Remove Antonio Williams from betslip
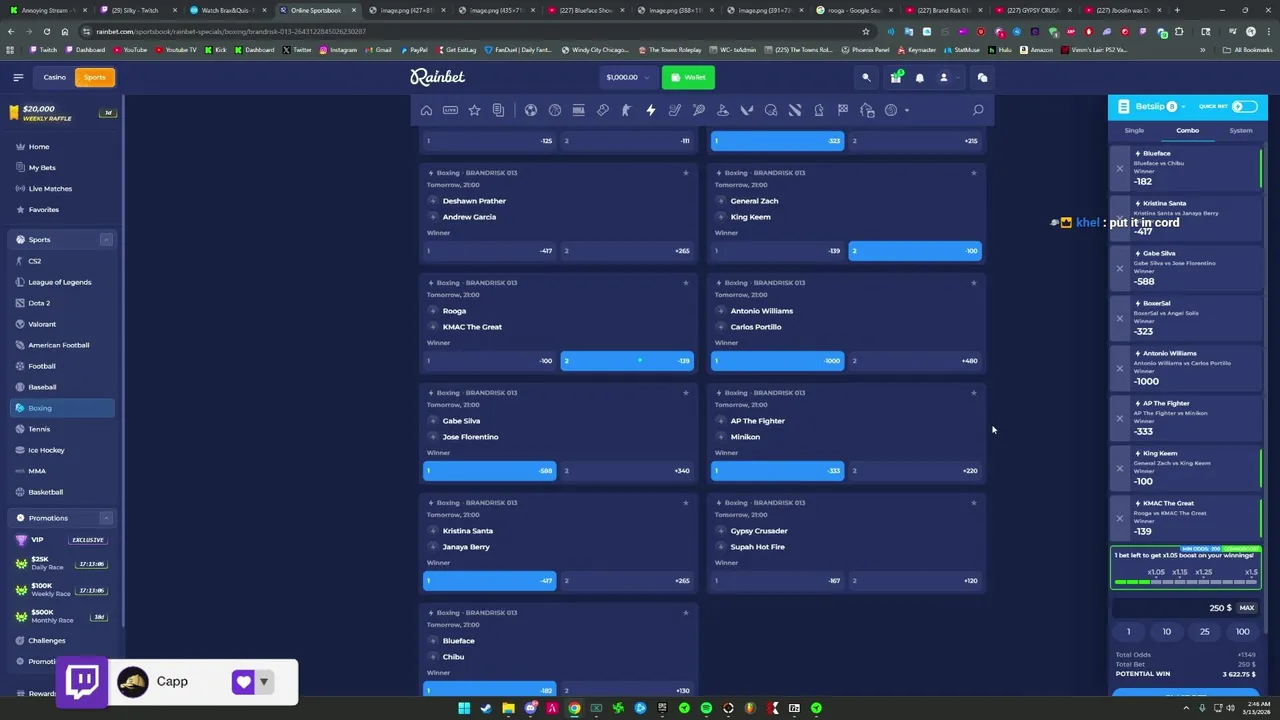Image resolution: width=1280 pixels, height=720 pixels. pyautogui.click(x=1120, y=368)
